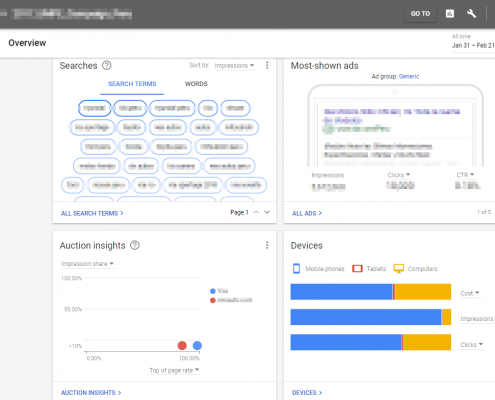Open DEVICES link
Screen dimensions: 495x400
(307, 393)
